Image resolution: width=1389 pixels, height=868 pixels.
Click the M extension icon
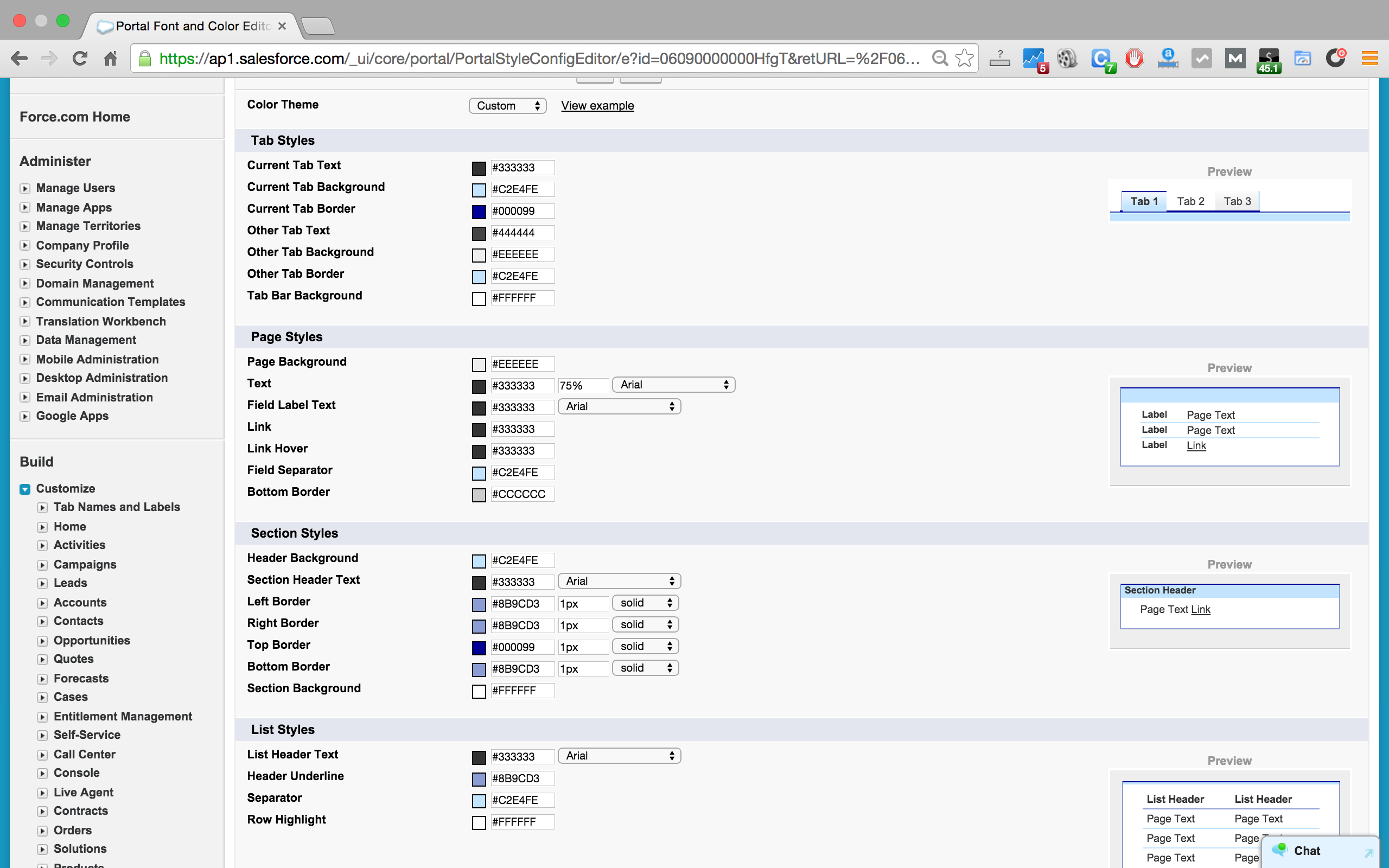point(1235,58)
